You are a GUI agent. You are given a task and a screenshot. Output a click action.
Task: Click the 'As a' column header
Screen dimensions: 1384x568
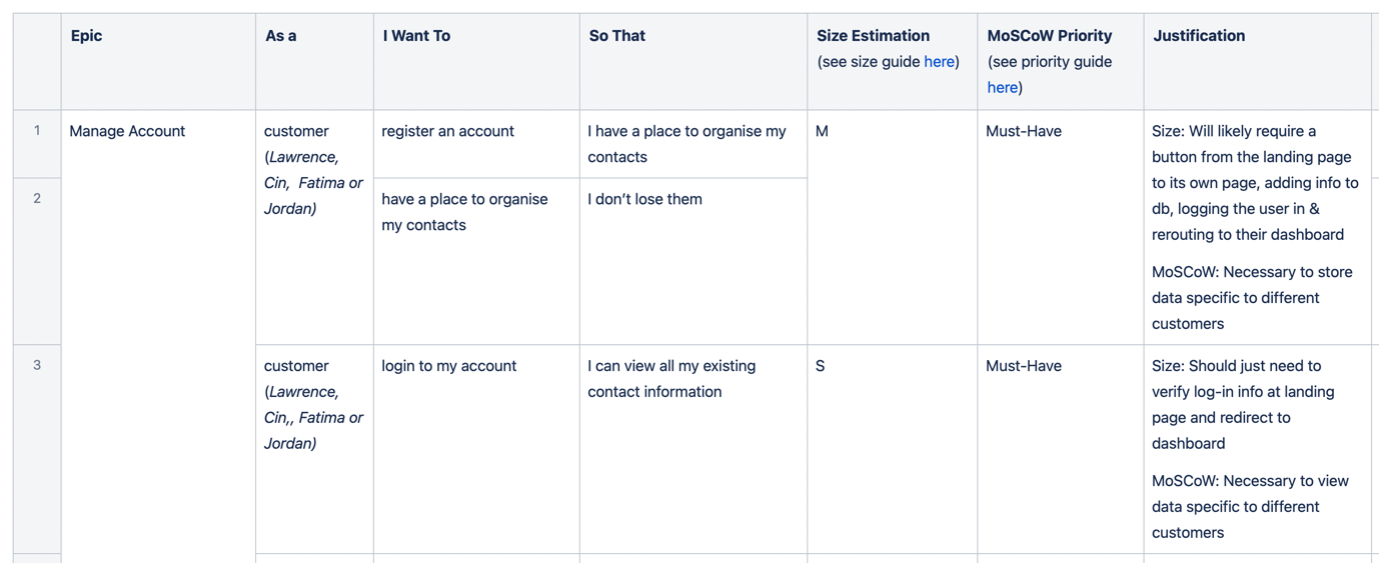pyautogui.click(x=315, y=61)
